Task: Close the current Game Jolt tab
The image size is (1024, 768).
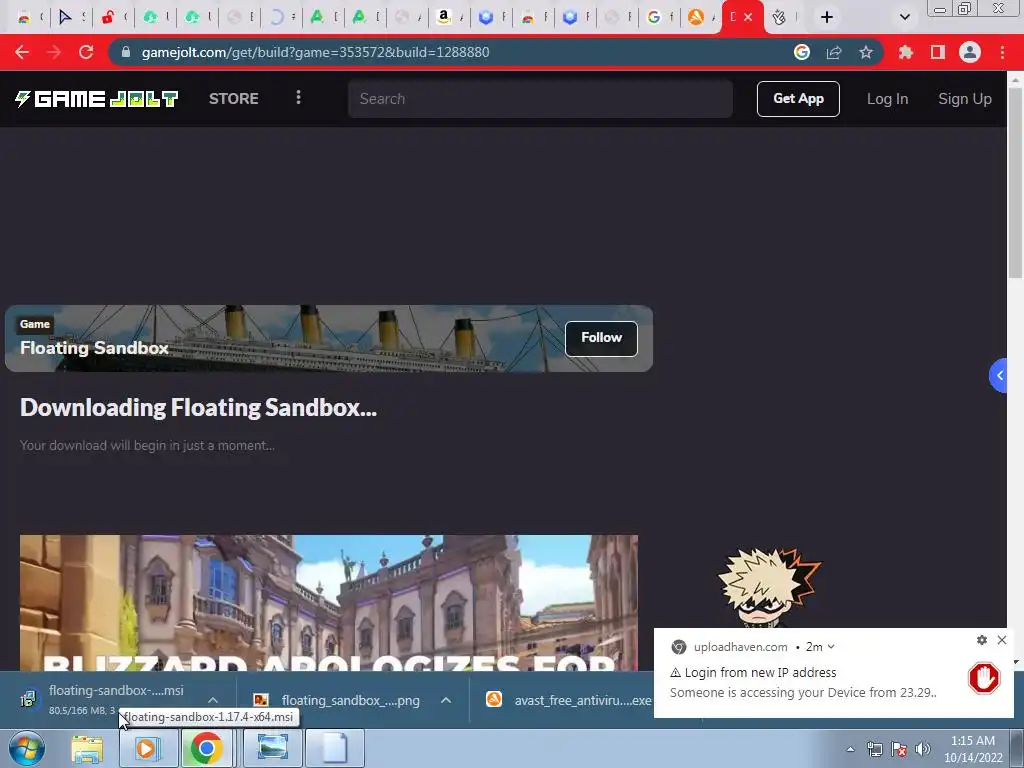Action: click(748, 17)
